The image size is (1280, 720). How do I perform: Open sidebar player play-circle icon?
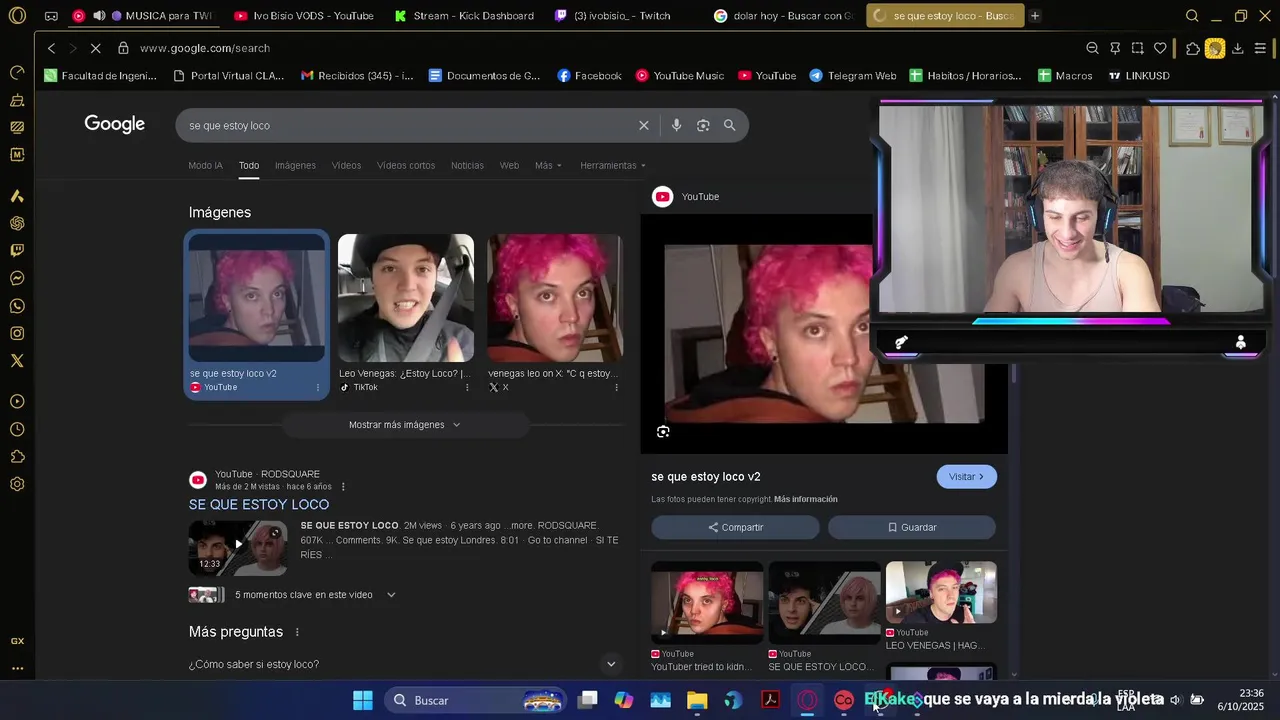pyautogui.click(x=17, y=402)
